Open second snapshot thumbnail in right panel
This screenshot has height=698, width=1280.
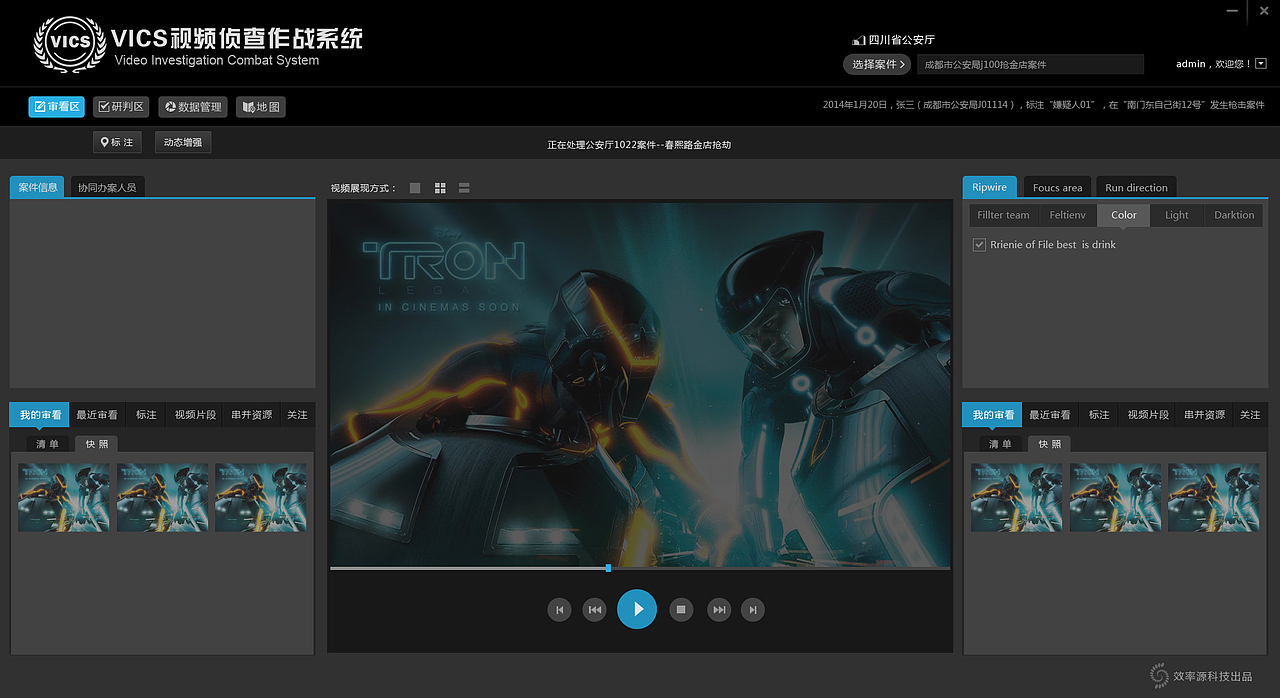(x=1116, y=497)
